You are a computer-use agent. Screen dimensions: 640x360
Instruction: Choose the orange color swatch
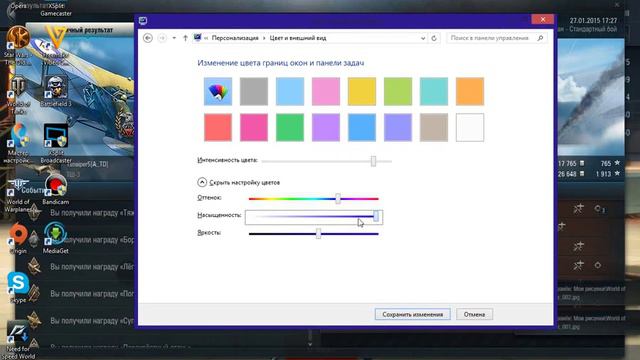[470, 91]
